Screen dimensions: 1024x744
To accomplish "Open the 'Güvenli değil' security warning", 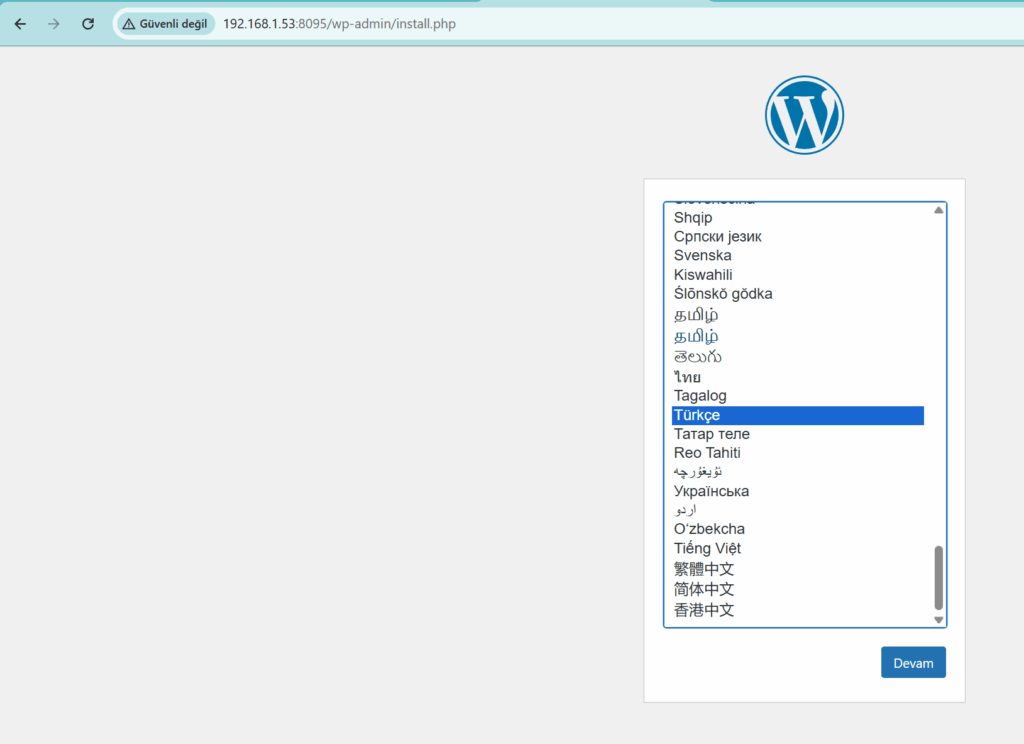I will 166,23.
